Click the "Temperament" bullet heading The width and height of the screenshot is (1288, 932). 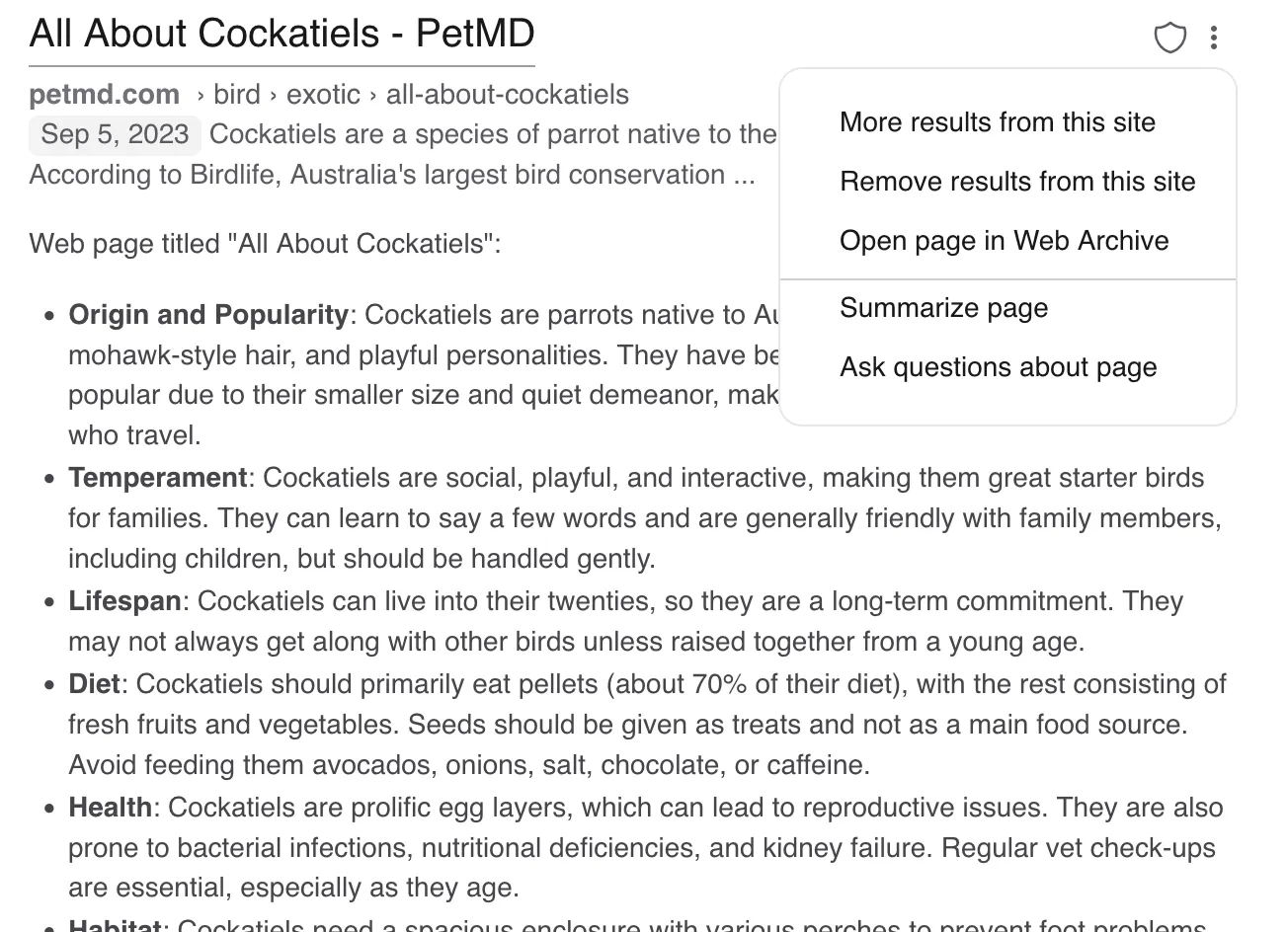[x=157, y=478]
